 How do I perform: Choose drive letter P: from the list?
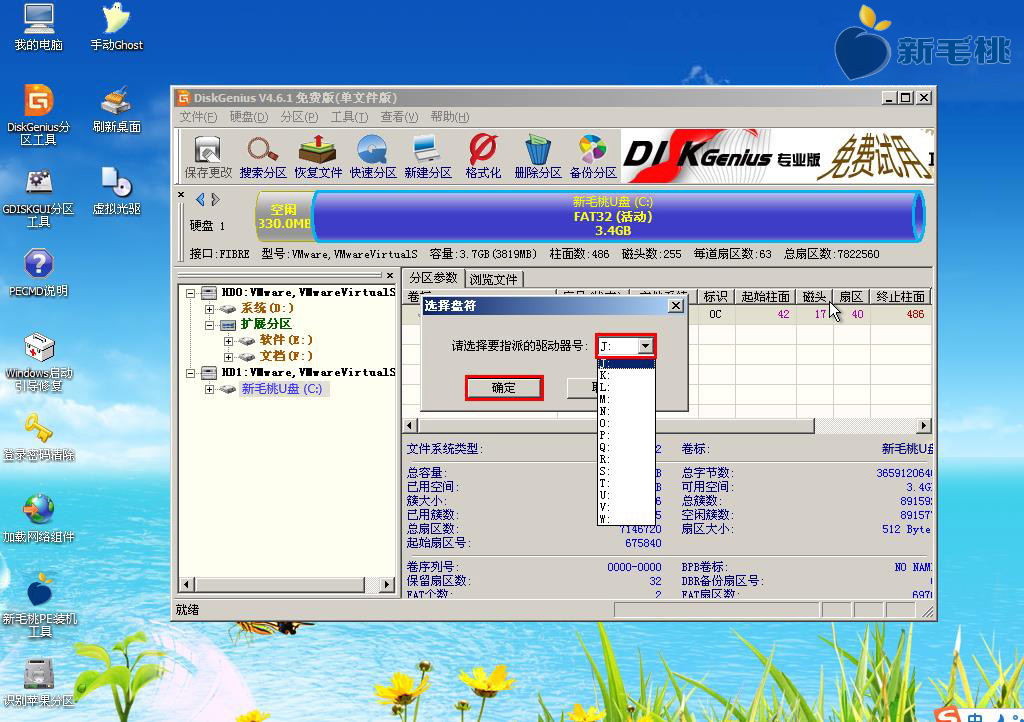click(x=626, y=435)
